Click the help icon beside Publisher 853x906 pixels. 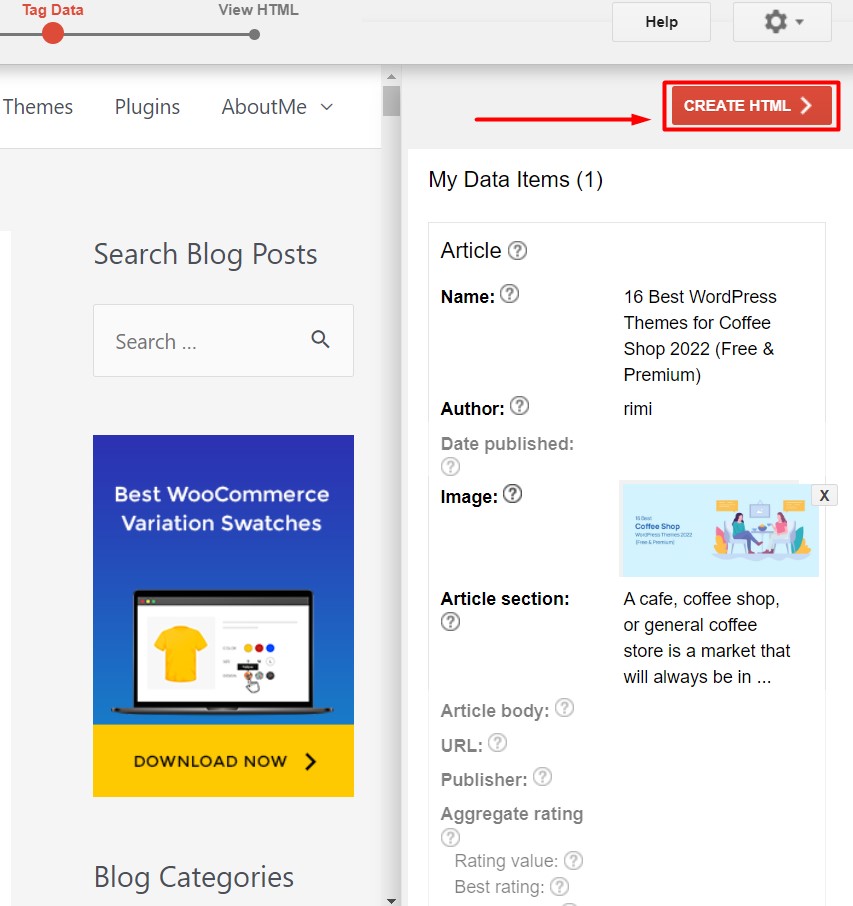coord(542,777)
